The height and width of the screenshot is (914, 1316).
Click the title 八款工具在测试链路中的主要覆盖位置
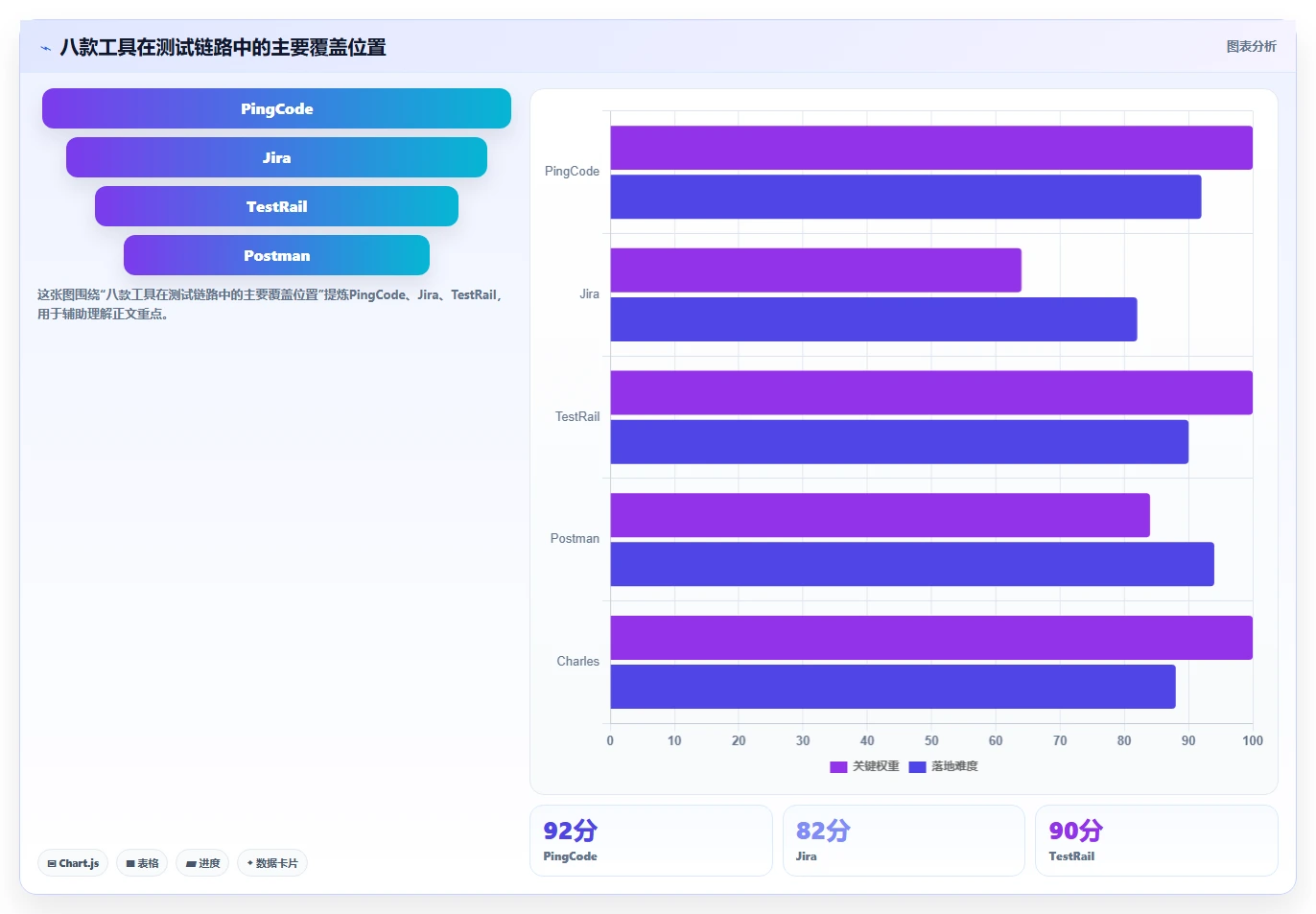point(223,47)
